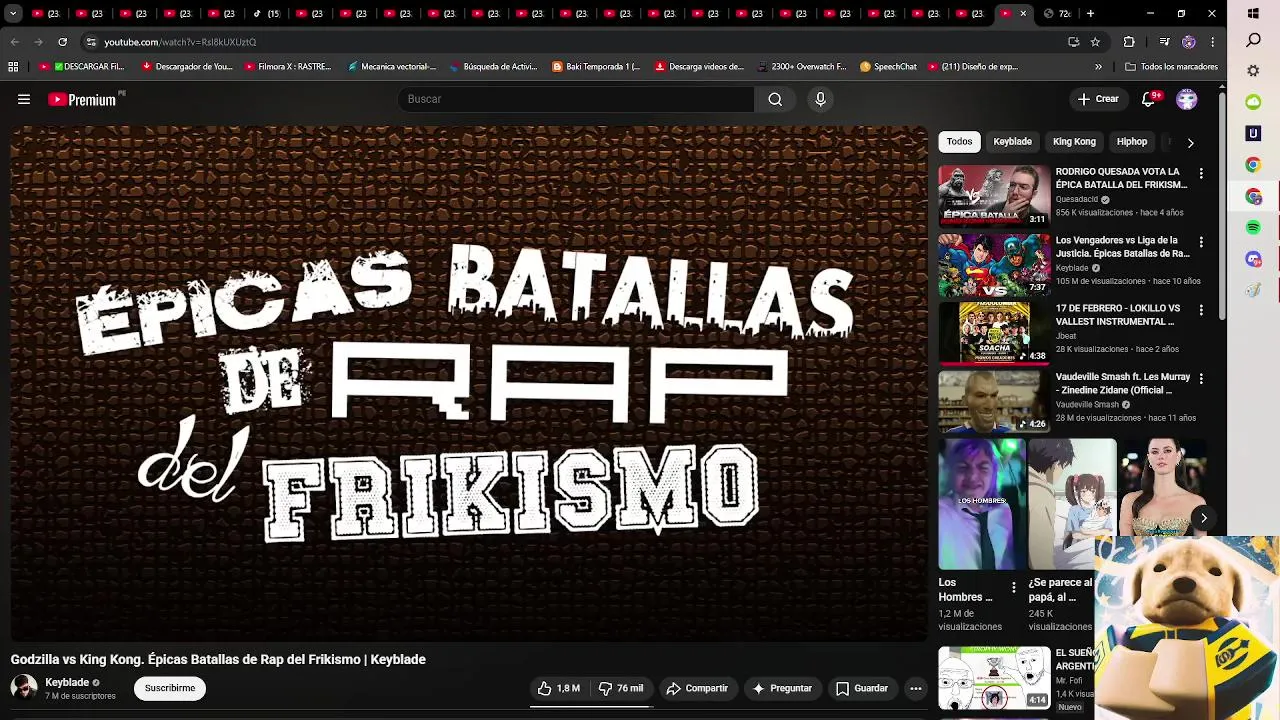Click the magnifier search button beside Buscar
The width and height of the screenshot is (1280, 720).
coord(775,99)
